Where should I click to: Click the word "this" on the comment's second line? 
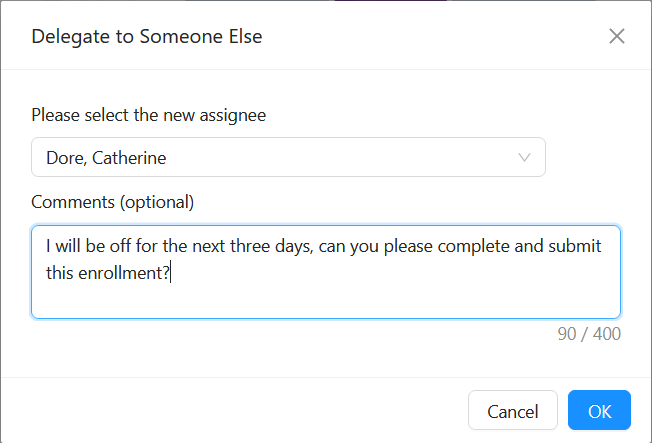[x=61, y=272]
